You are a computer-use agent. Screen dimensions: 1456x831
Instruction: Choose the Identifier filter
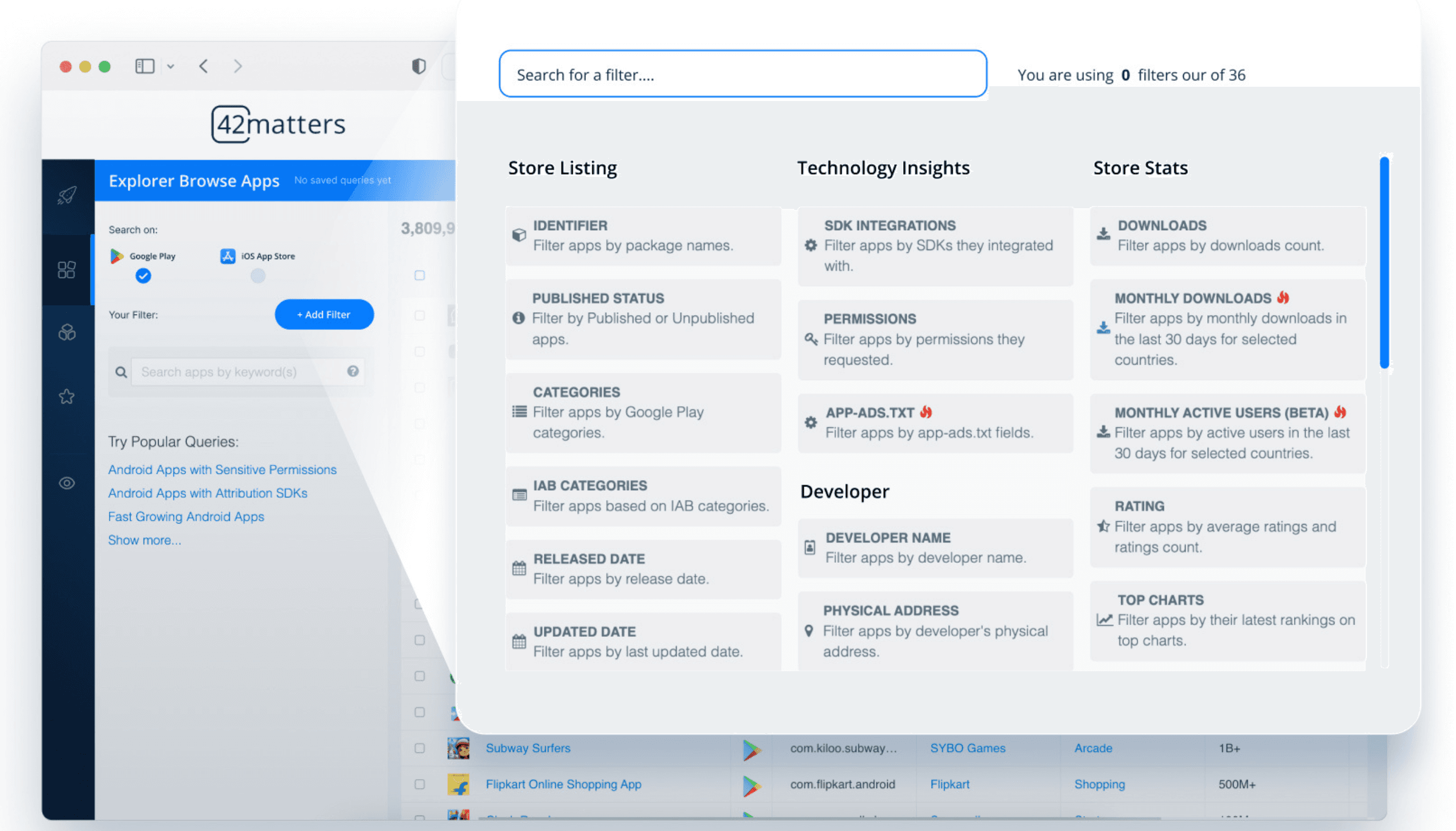(x=643, y=236)
